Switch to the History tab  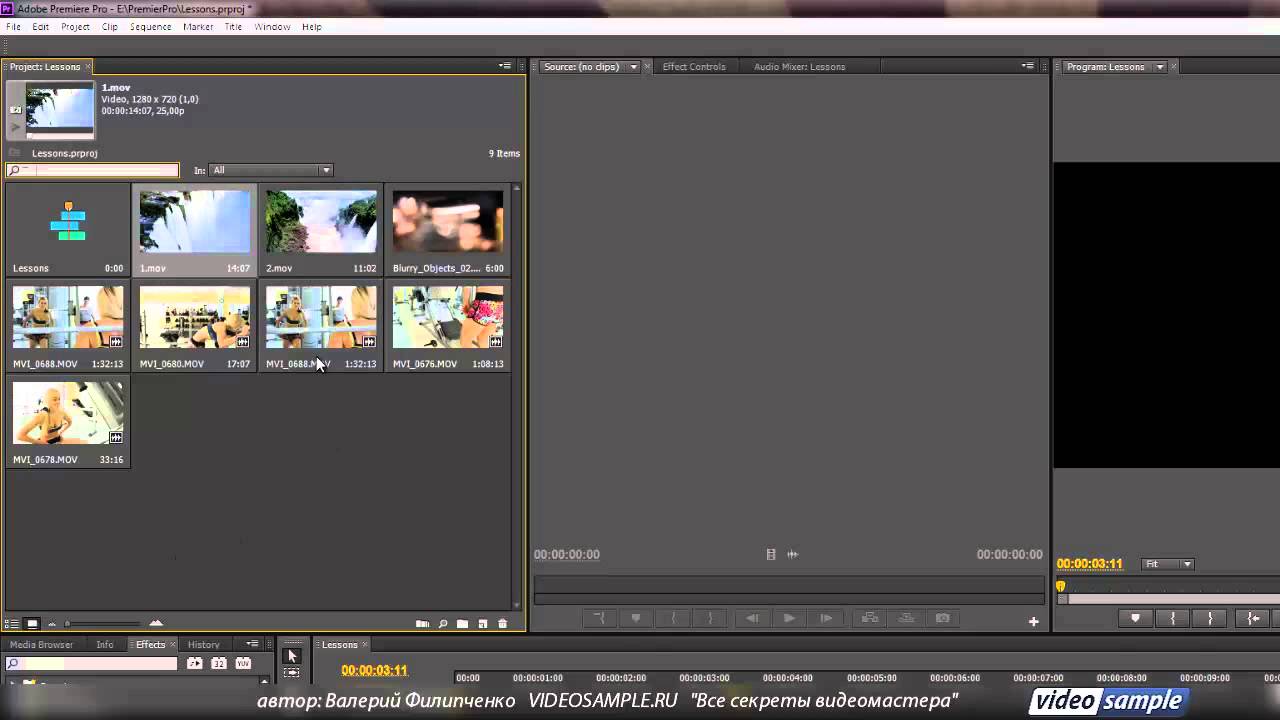tap(203, 645)
